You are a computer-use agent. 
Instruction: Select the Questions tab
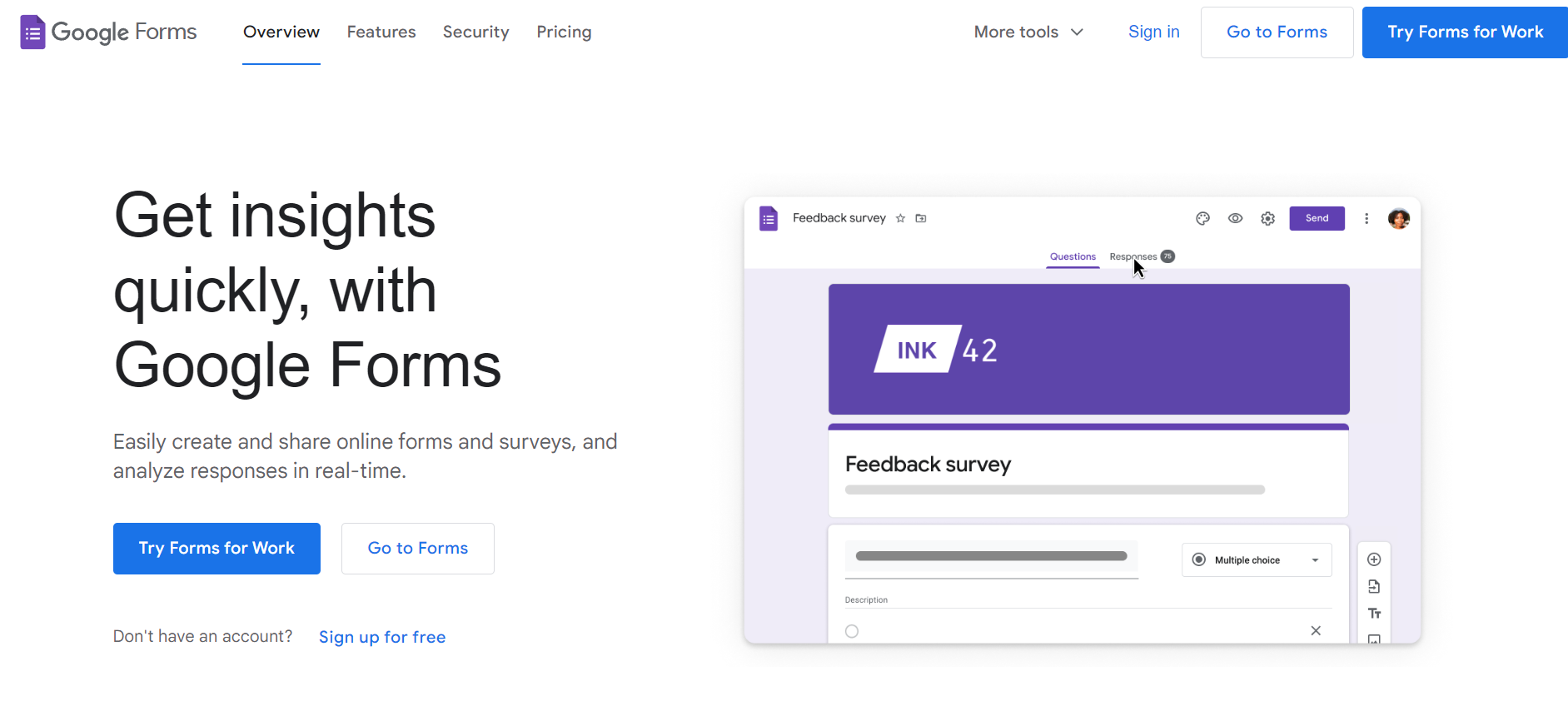pos(1073,257)
